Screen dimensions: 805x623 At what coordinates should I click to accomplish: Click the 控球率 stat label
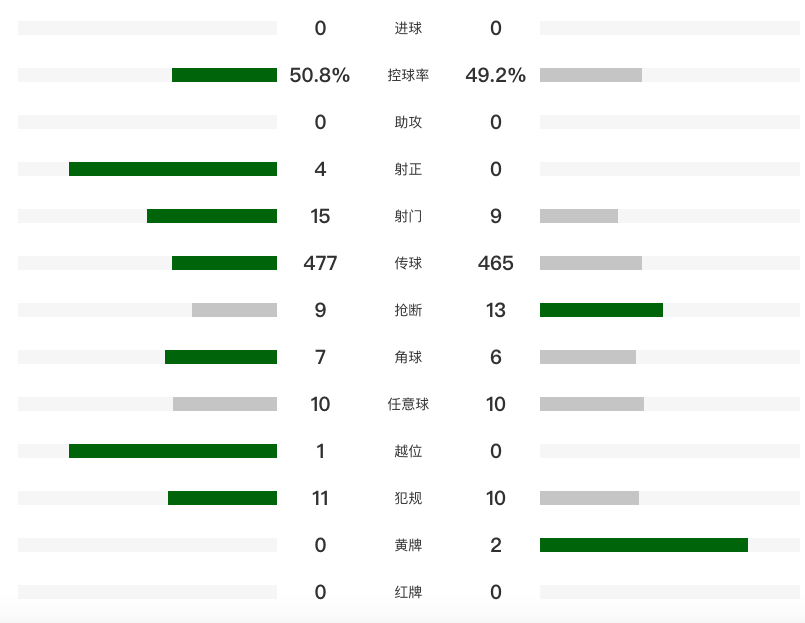click(408, 75)
